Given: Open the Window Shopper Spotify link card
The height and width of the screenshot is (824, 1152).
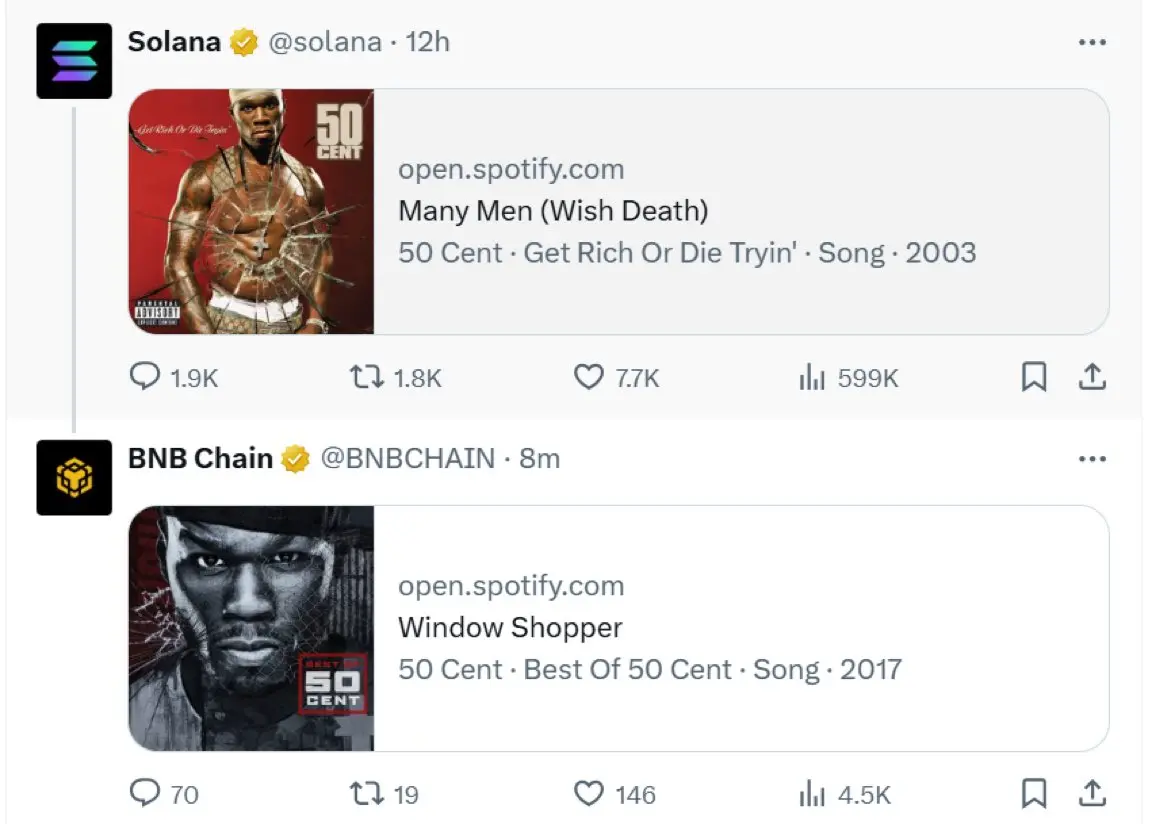Looking at the screenshot, I should [x=740, y=628].
